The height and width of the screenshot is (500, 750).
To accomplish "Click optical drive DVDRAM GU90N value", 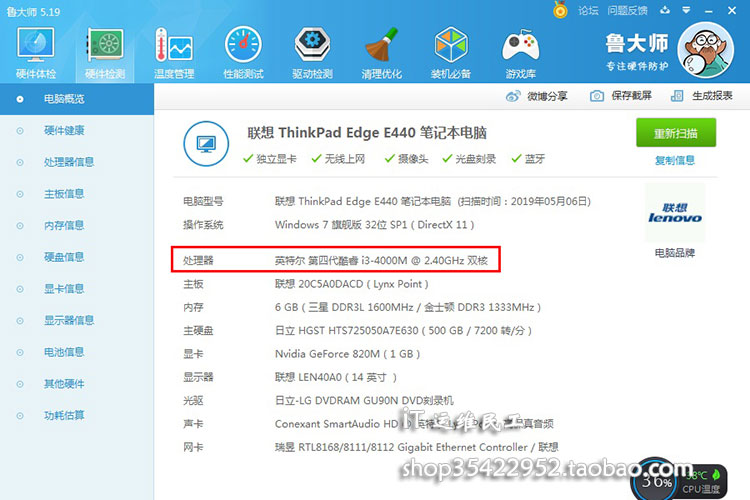I will coord(364,400).
